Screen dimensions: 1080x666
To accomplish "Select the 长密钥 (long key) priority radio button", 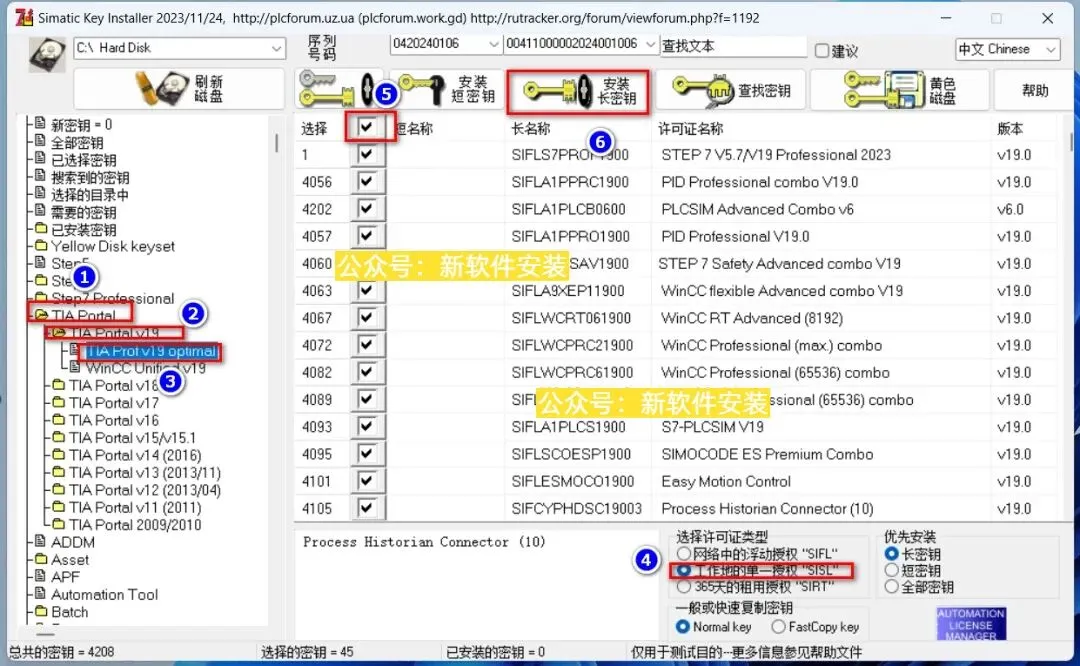I will (x=891, y=554).
